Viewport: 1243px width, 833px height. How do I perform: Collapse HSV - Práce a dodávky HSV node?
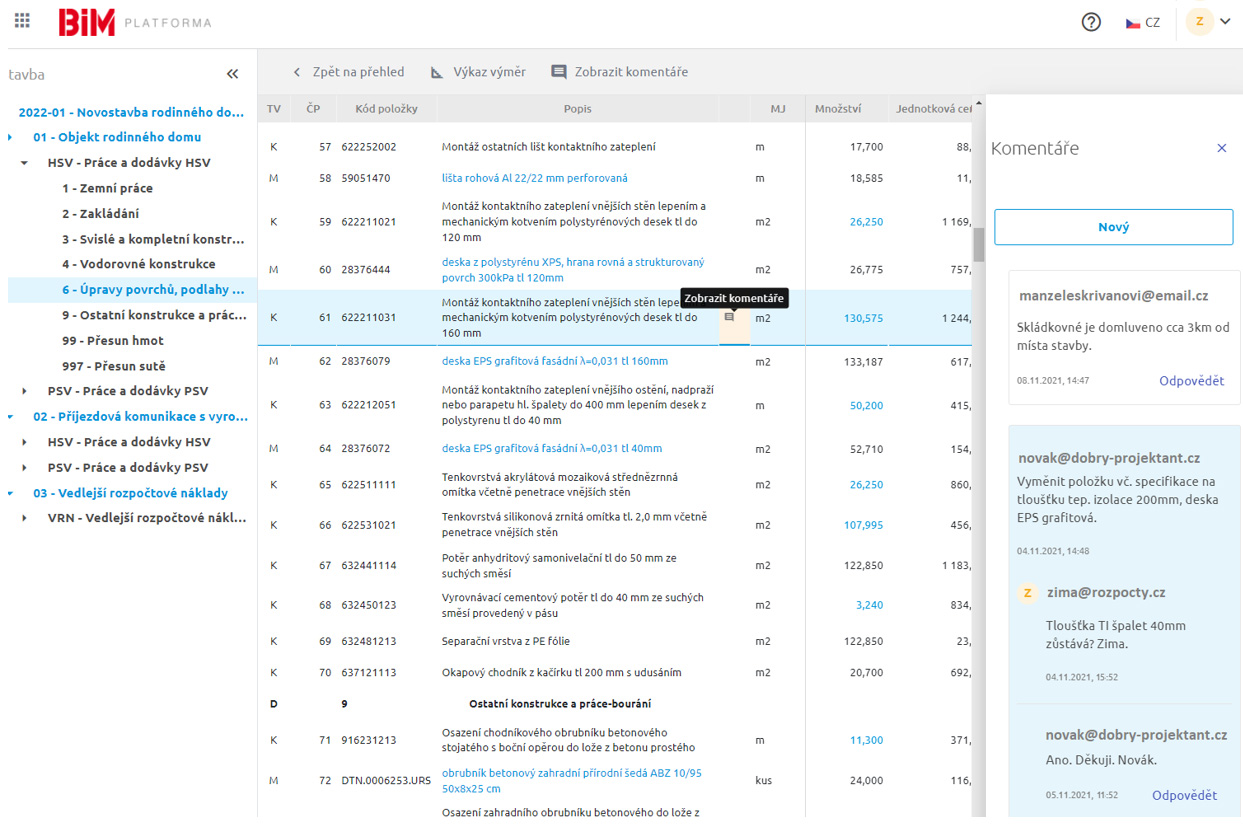(x=25, y=163)
